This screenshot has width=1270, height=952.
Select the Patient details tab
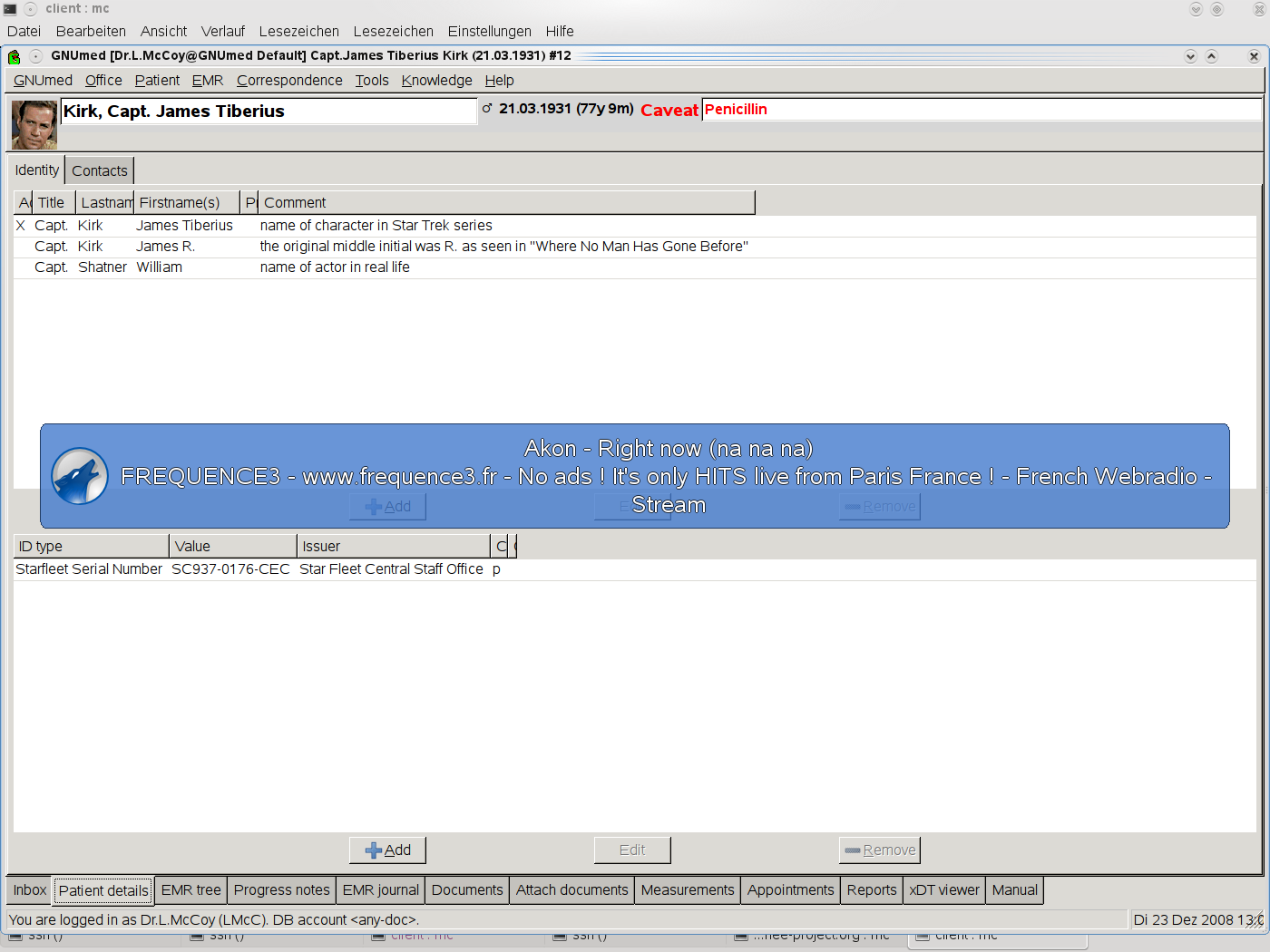point(103,890)
